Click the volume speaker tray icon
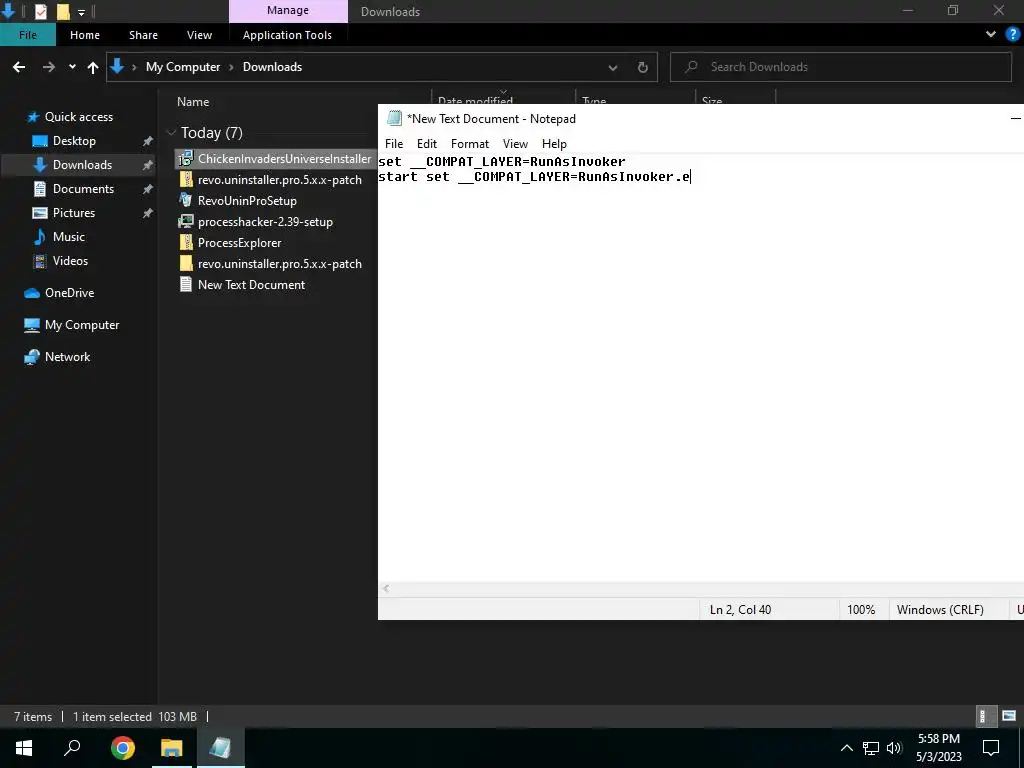 click(894, 748)
